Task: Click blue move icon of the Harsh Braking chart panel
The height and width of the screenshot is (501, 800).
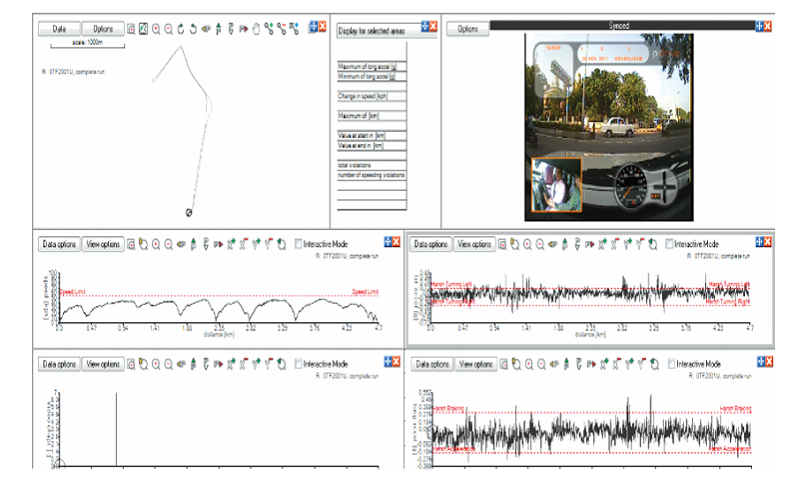Action: (x=761, y=362)
